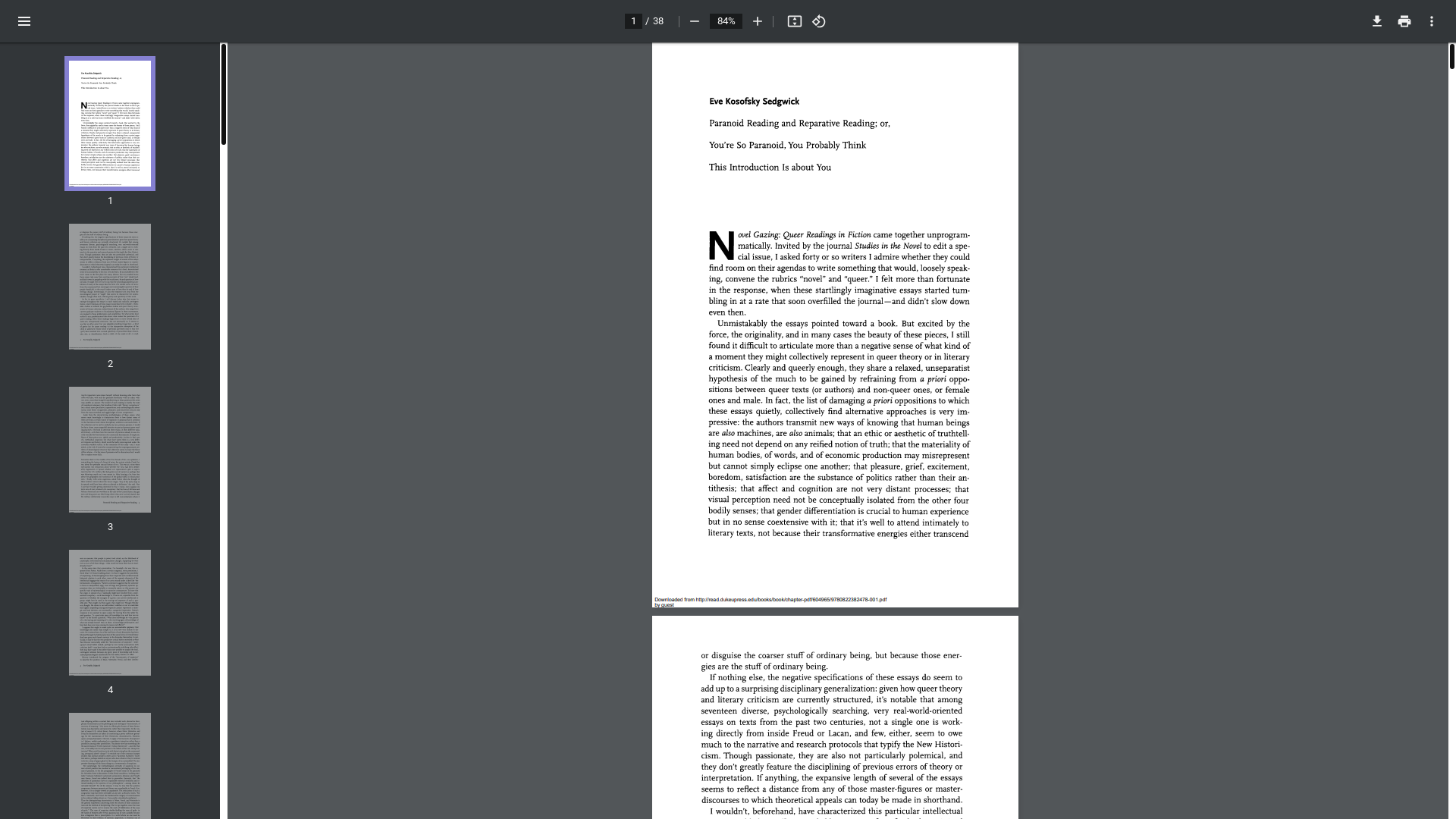Click the 84% zoom level field
Screen dimensions: 1456x819
tap(726, 21)
